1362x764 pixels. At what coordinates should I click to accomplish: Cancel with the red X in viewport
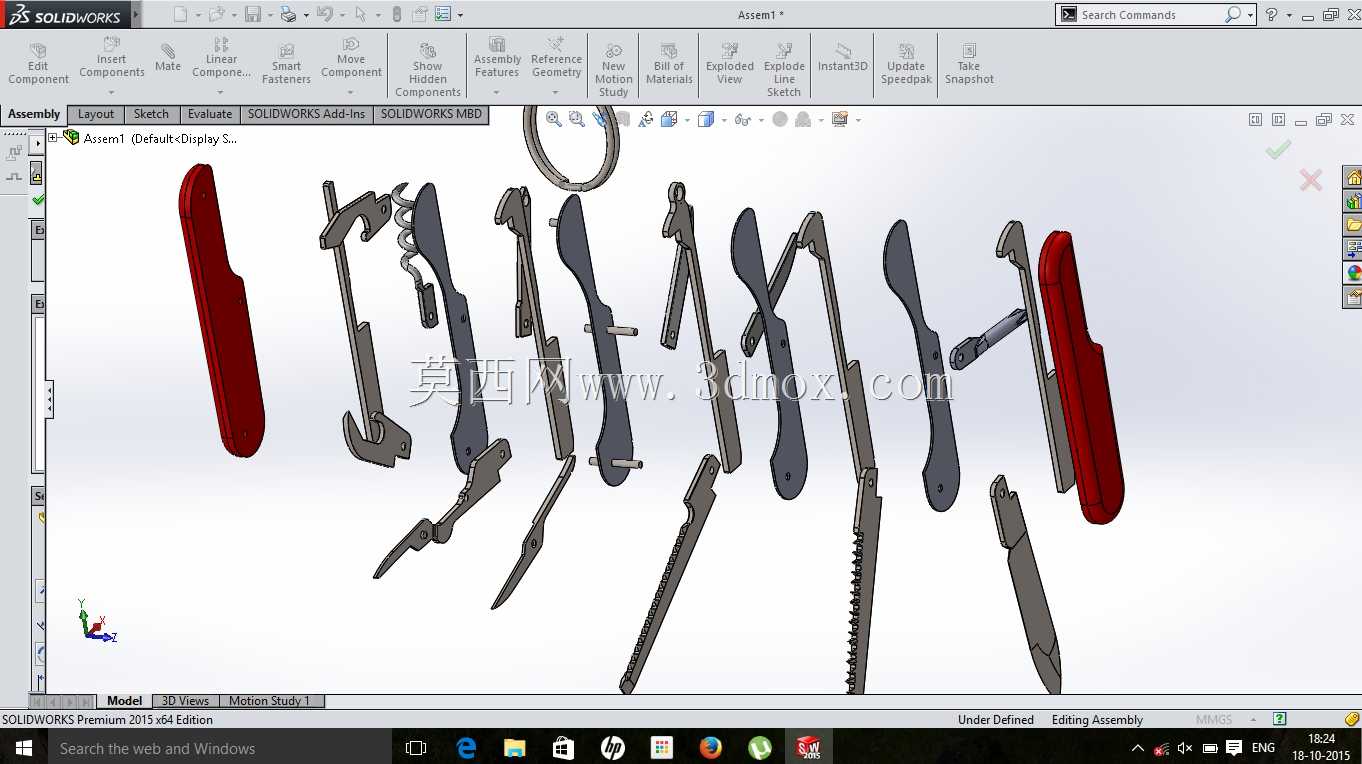[1310, 180]
